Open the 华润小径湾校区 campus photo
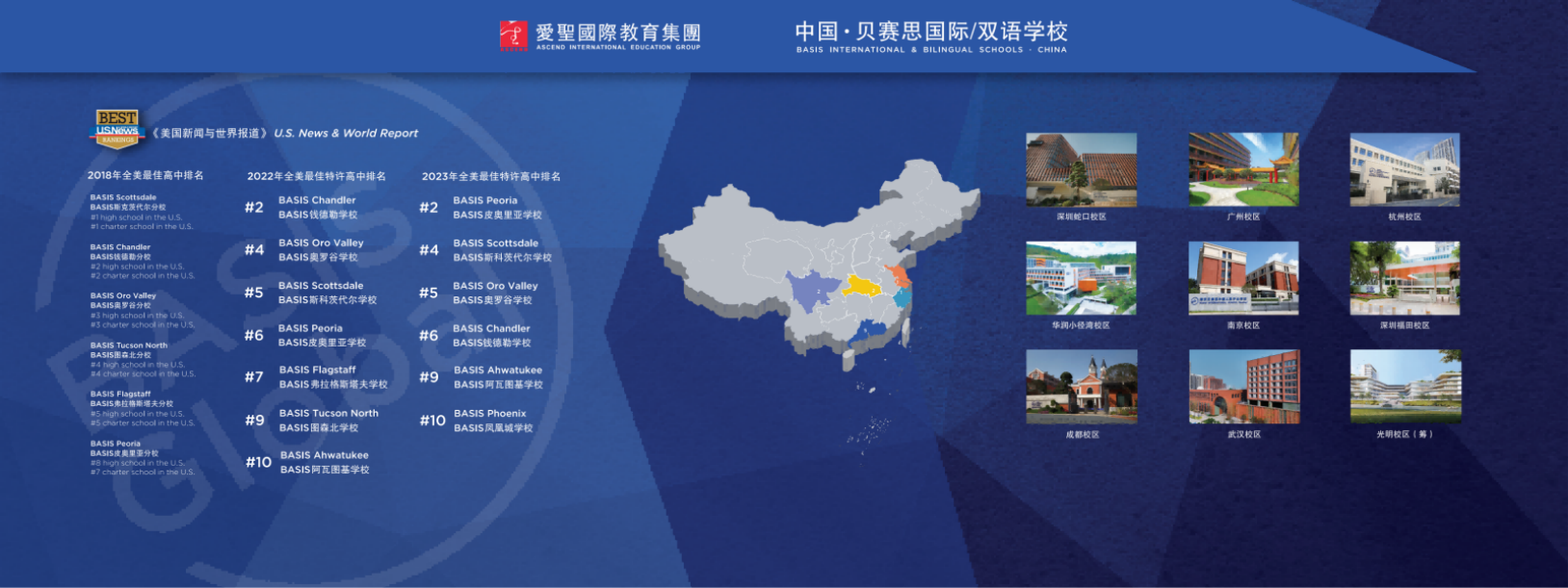The height and width of the screenshot is (588, 1568). [1082, 278]
